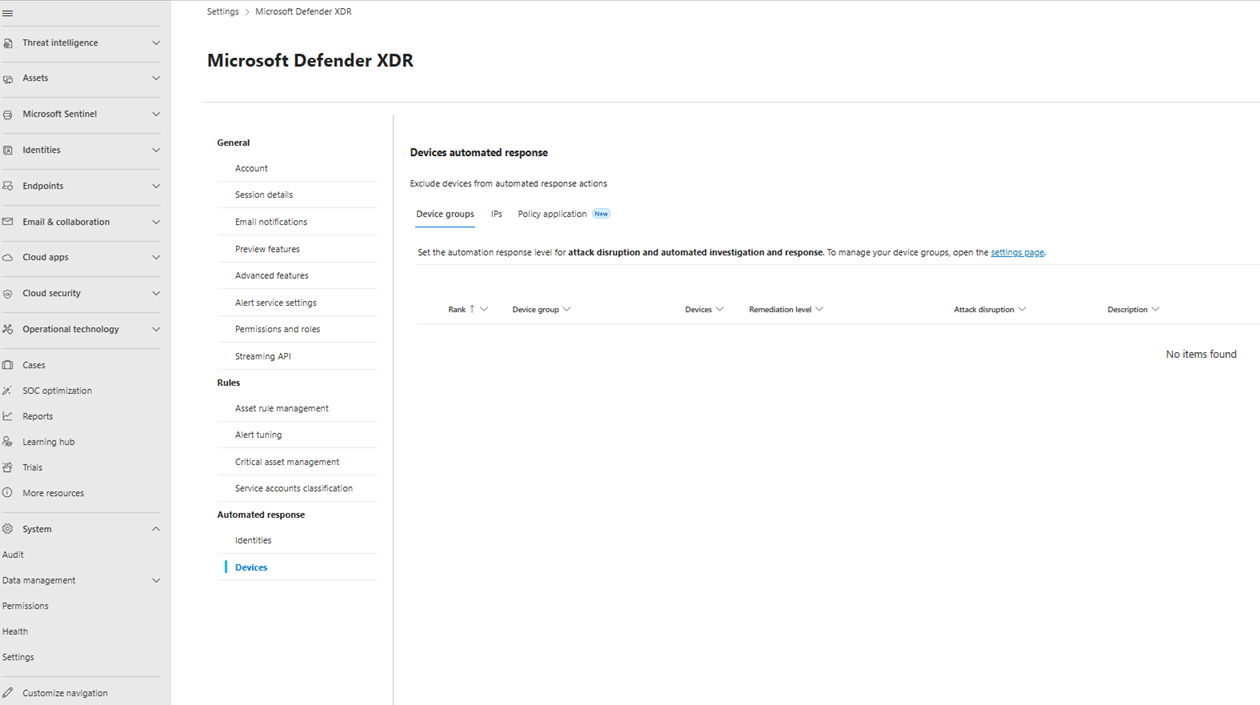Screen dimensions: 1260x705
Task: Open the Devices column filter dropdown
Action: coord(719,310)
